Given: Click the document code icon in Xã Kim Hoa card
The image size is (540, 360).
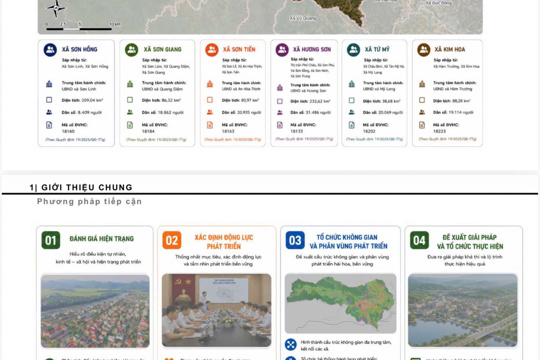Looking at the screenshot, I should (x=422, y=125).
